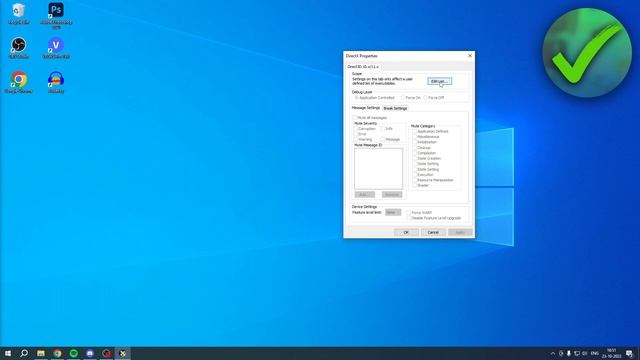Open the volume tray icon
This screenshot has height=360, width=640.
[584, 353]
